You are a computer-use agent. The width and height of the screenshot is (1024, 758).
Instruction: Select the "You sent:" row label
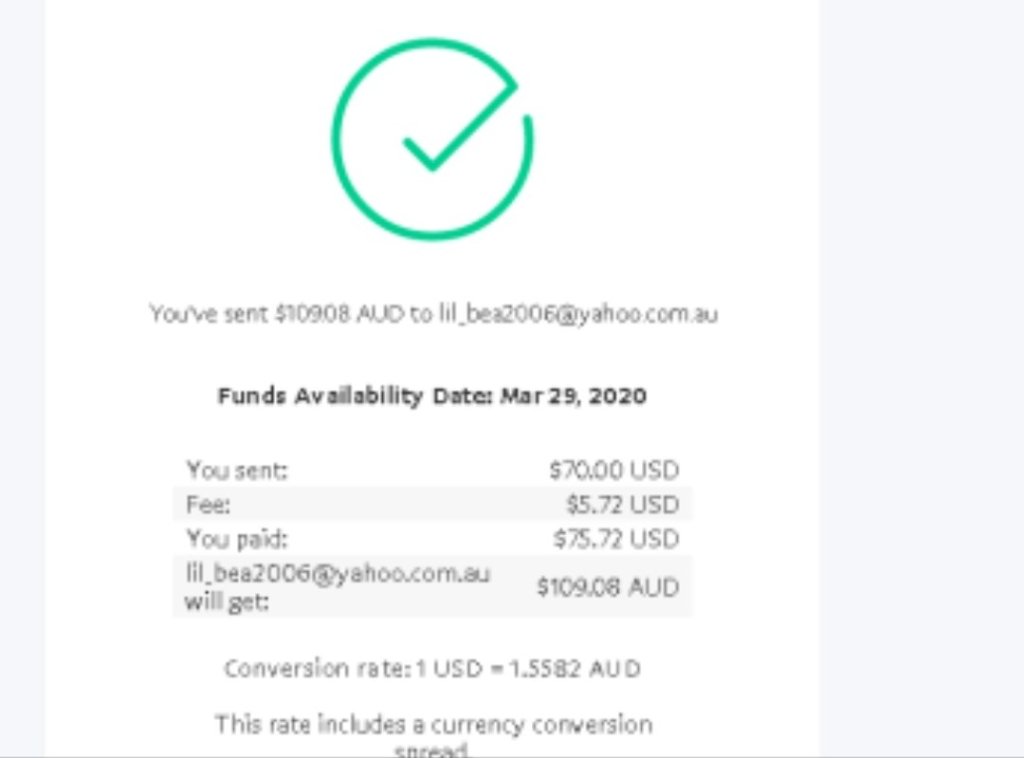237,470
